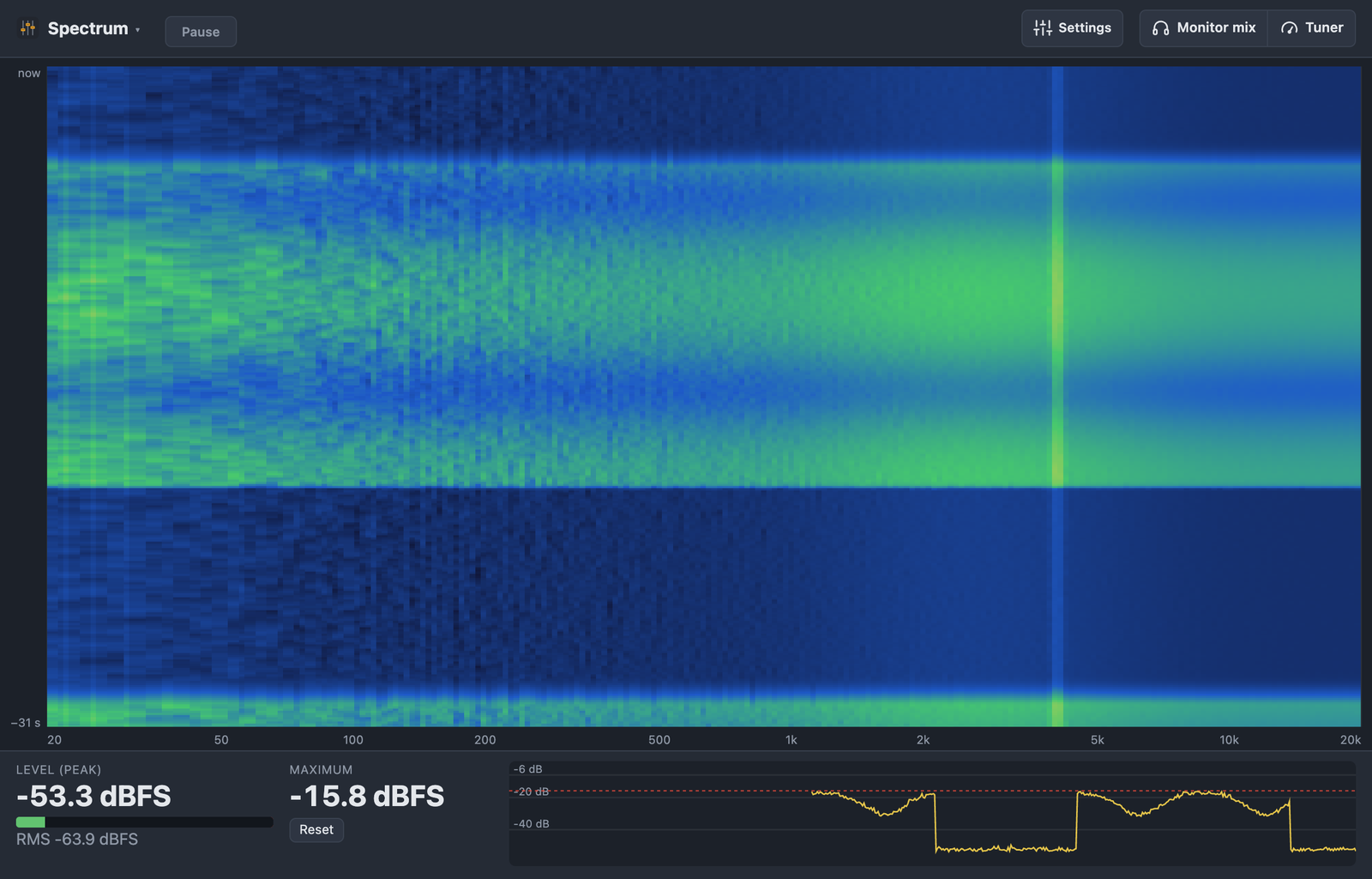1372x879 pixels.
Task: Click the -31 s time axis label
Action: point(26,723)
